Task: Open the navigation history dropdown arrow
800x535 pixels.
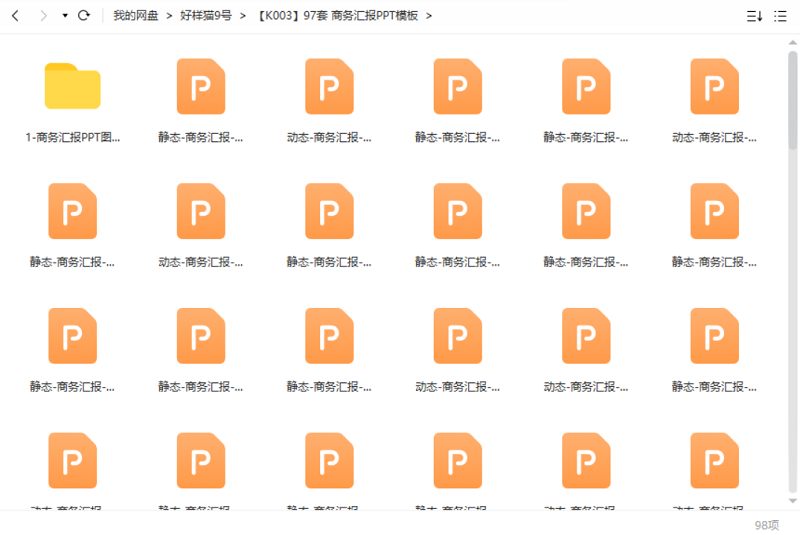Action: (x=65, y=16)
